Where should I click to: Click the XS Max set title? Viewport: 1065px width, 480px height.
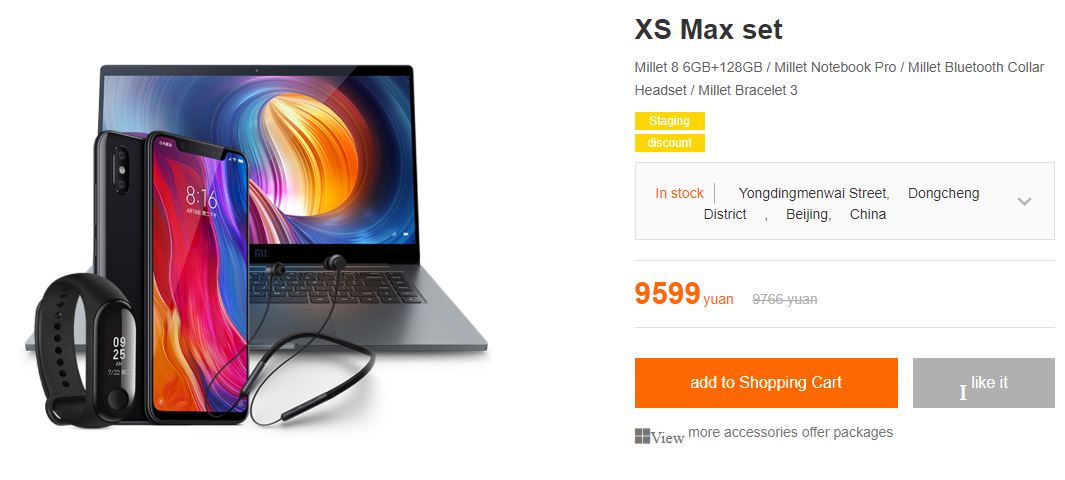point(708,30)
